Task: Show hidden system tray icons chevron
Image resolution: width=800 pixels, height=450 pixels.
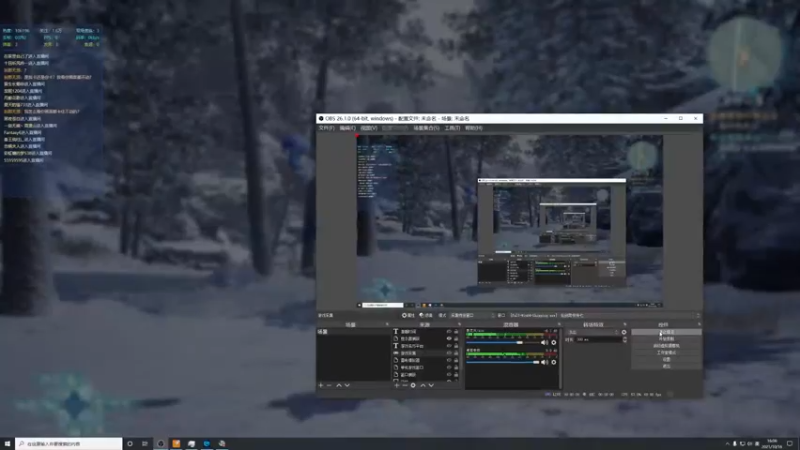Action: (x=728, y=444)
